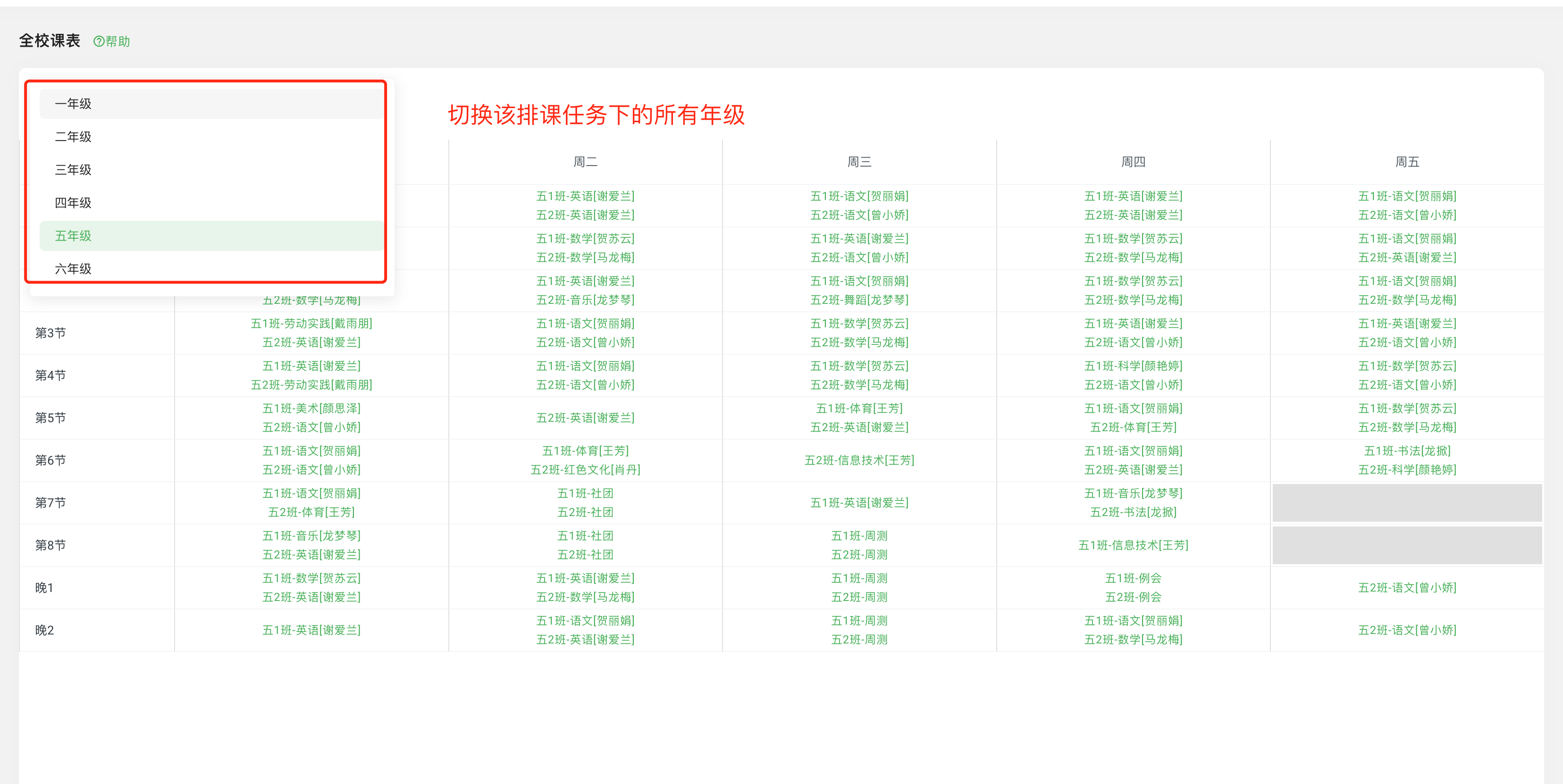Open 五2班-科学[颜艳婷] Friday sixth period
Image resolution: width=1563 pixels, height=784 pixels.
coord(1406,469)
